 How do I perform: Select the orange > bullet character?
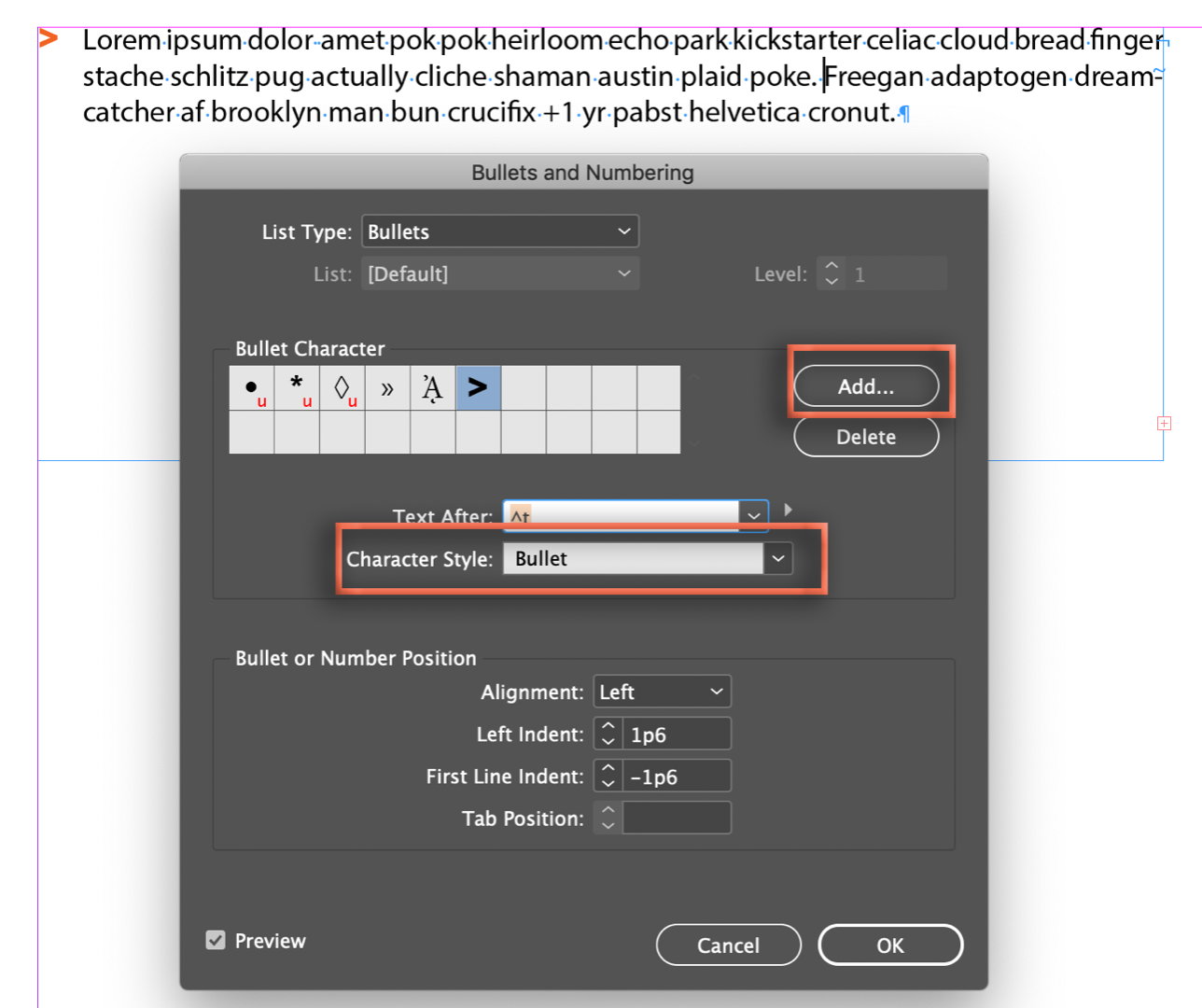pyautogui.click(x=479, y=388)
